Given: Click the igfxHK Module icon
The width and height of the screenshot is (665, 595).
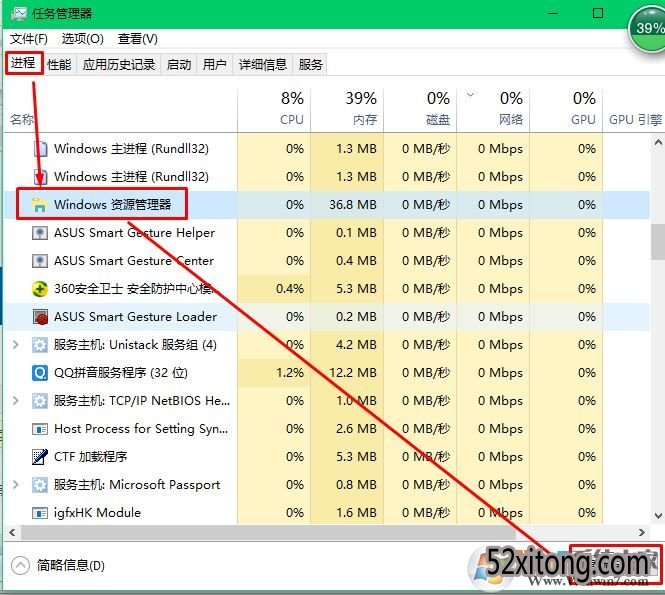Looking at the screenshot, I should tap(40, 513).
